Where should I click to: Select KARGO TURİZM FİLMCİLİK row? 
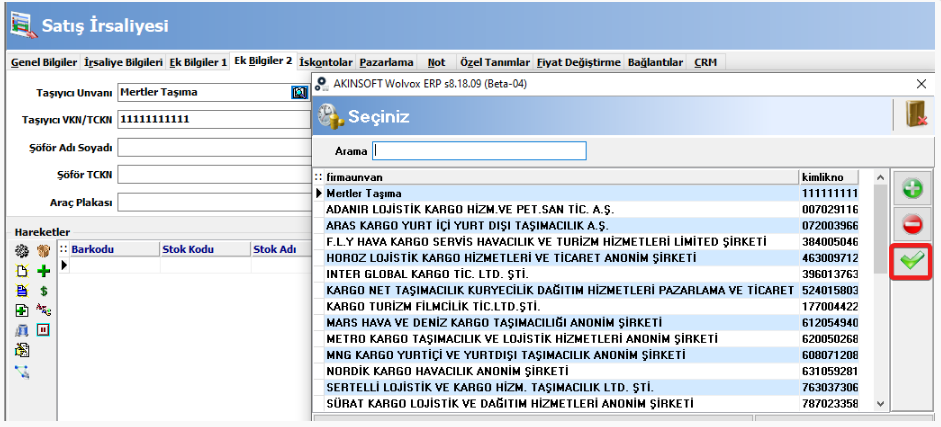(586, 306)
